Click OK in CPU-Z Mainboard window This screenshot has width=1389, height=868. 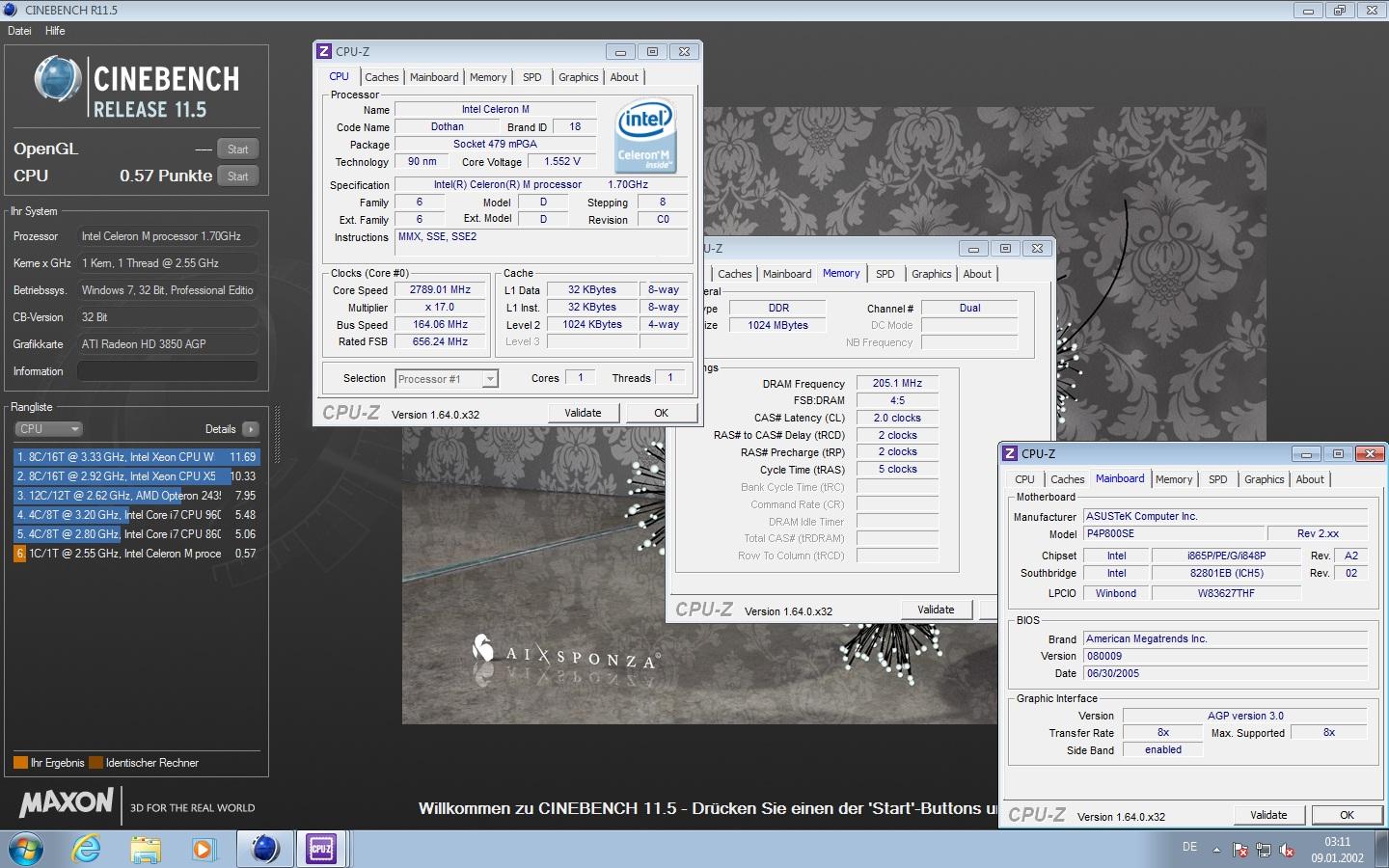(1347, 815)
